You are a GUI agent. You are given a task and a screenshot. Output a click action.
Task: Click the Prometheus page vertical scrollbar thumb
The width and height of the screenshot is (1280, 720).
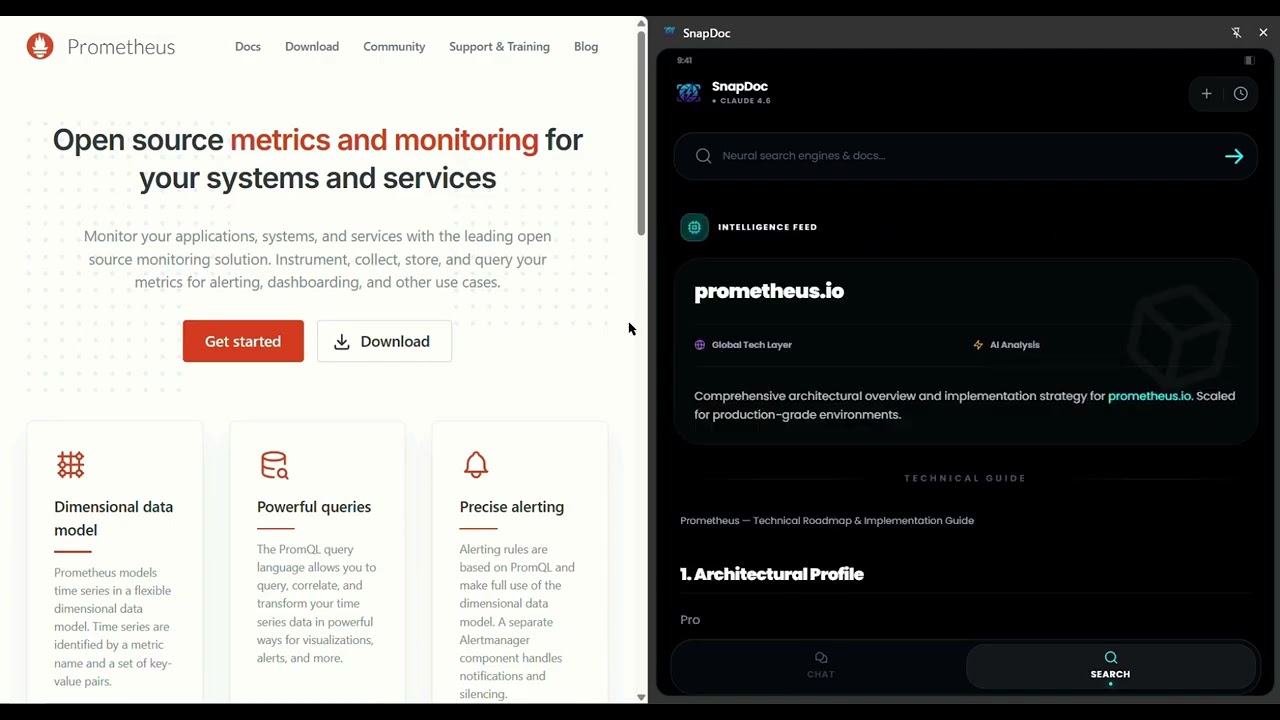[641, 134]
